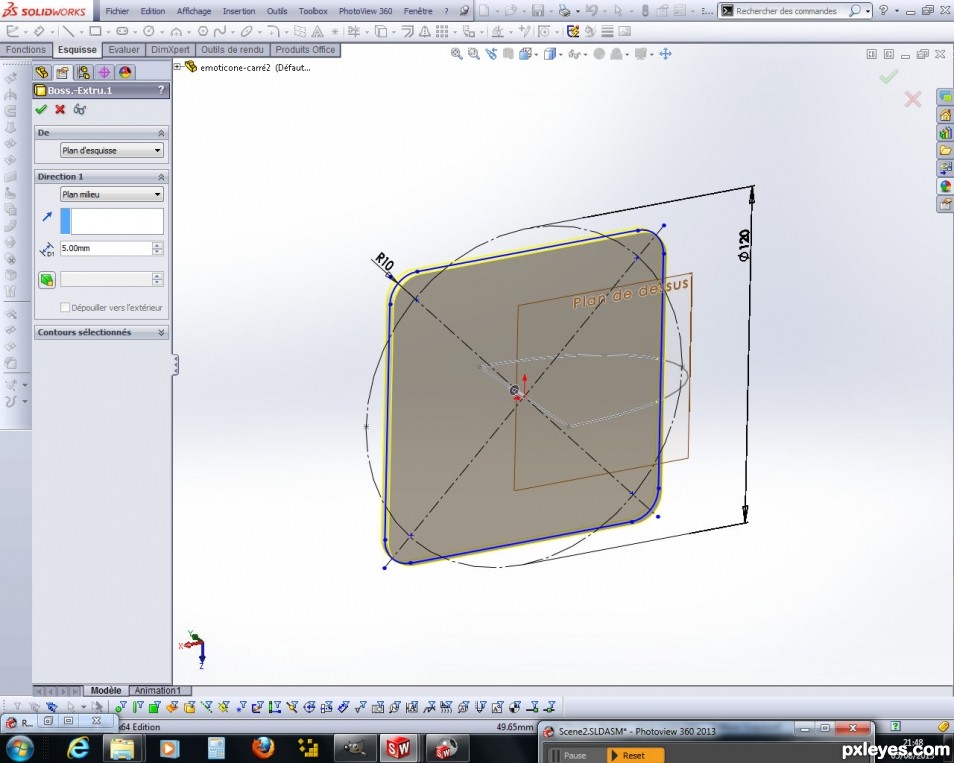This screenshot has width=954, height=763.
Task: Click the Zoom to Fit icon
Action: tap(456, 54)
